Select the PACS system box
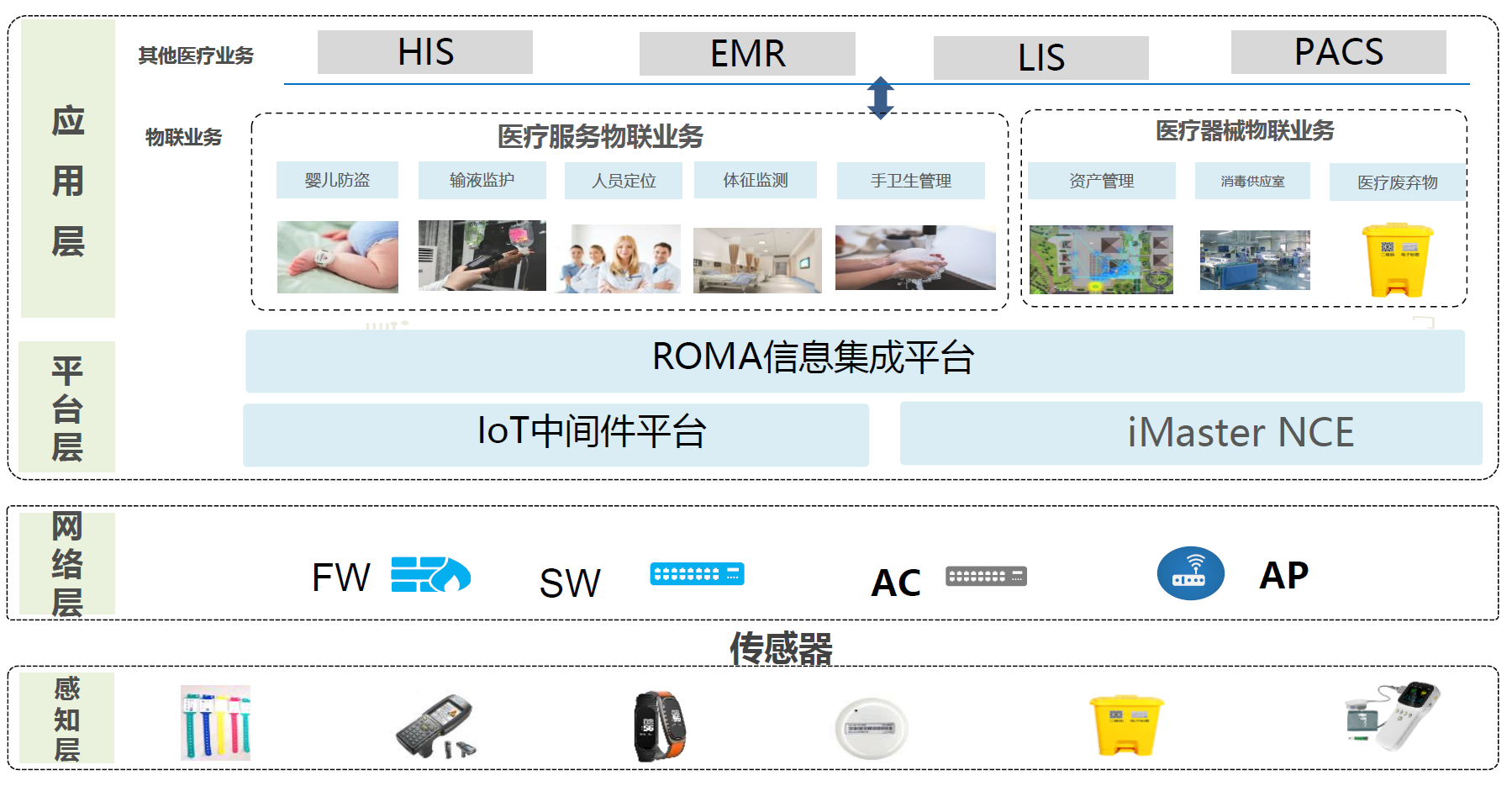 (x=1338, y=52)
